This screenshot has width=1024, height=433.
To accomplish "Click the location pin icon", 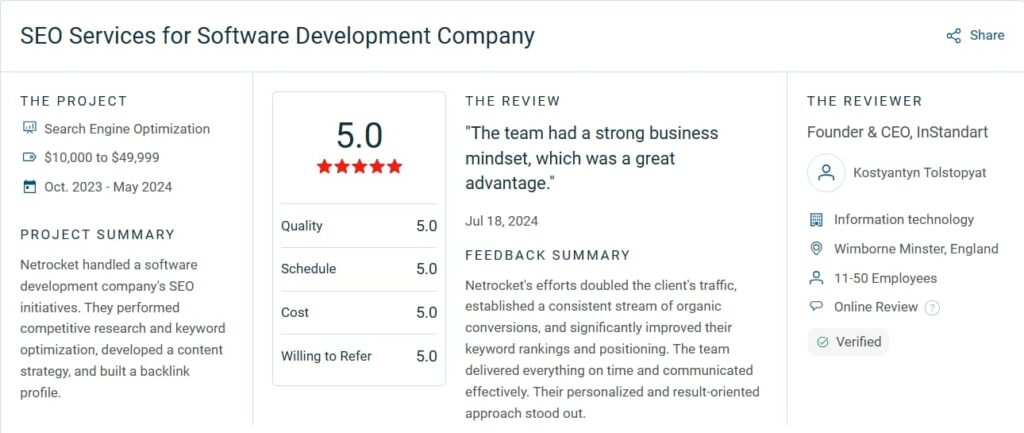I will click(816, 248).
